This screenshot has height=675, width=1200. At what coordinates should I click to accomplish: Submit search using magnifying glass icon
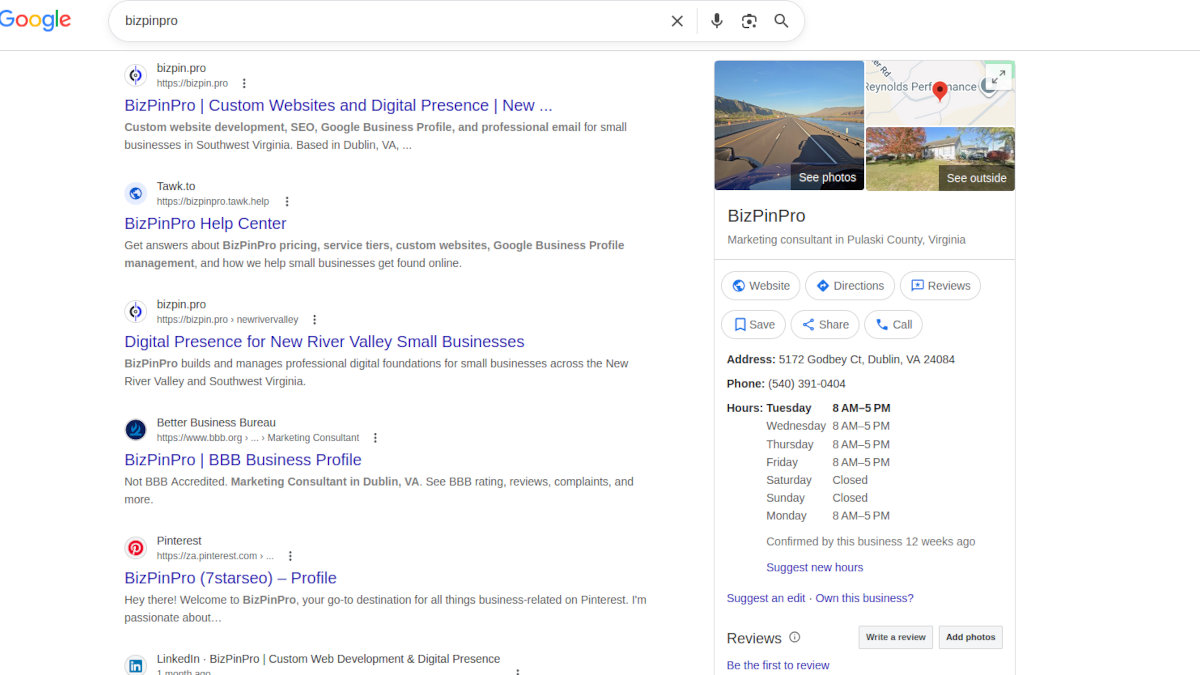coord(781,21)
